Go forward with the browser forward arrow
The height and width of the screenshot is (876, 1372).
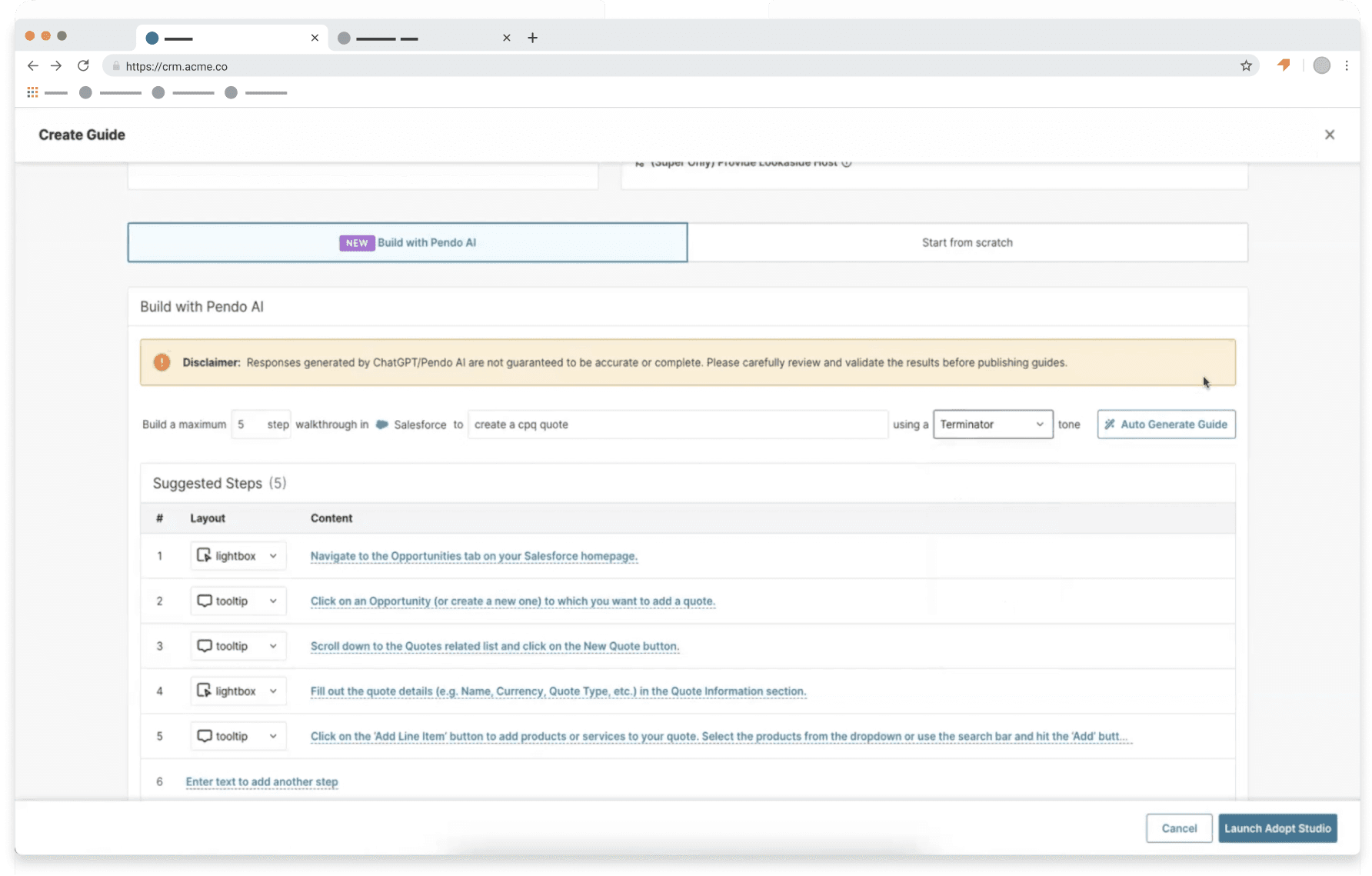click(56, 66)
